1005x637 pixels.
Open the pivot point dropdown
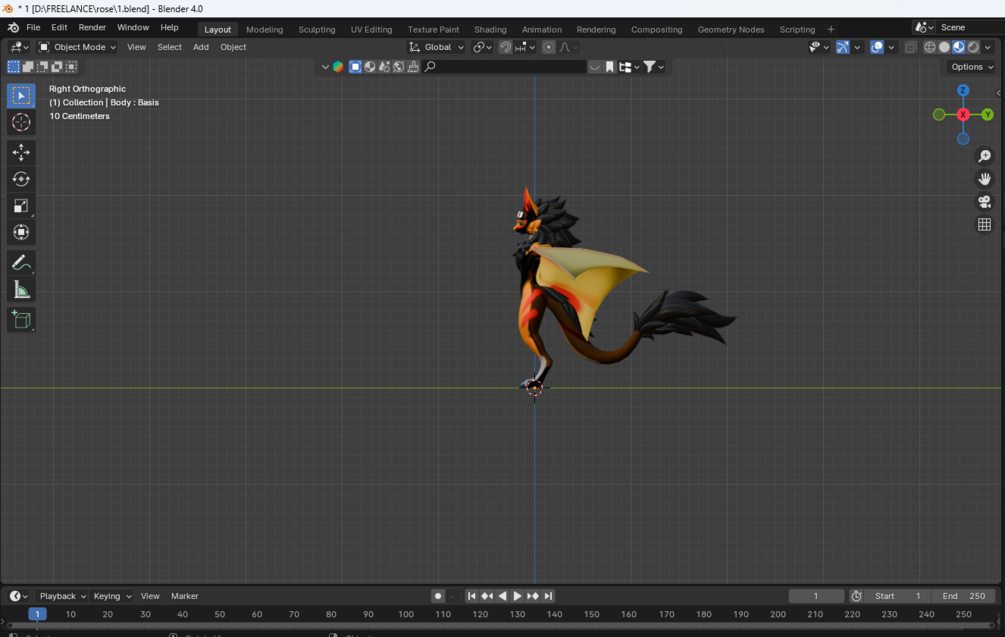tap(482, 47)
